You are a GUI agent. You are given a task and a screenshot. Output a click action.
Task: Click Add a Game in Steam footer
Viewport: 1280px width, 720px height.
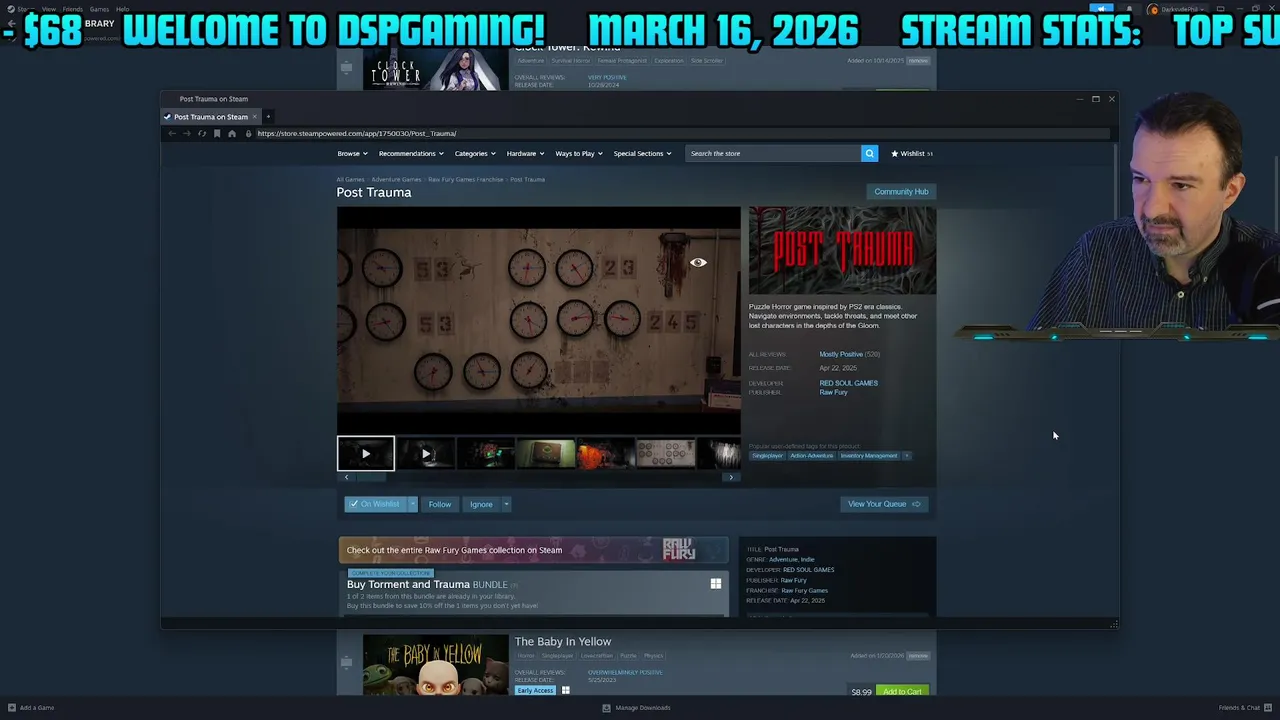[31, 708]
